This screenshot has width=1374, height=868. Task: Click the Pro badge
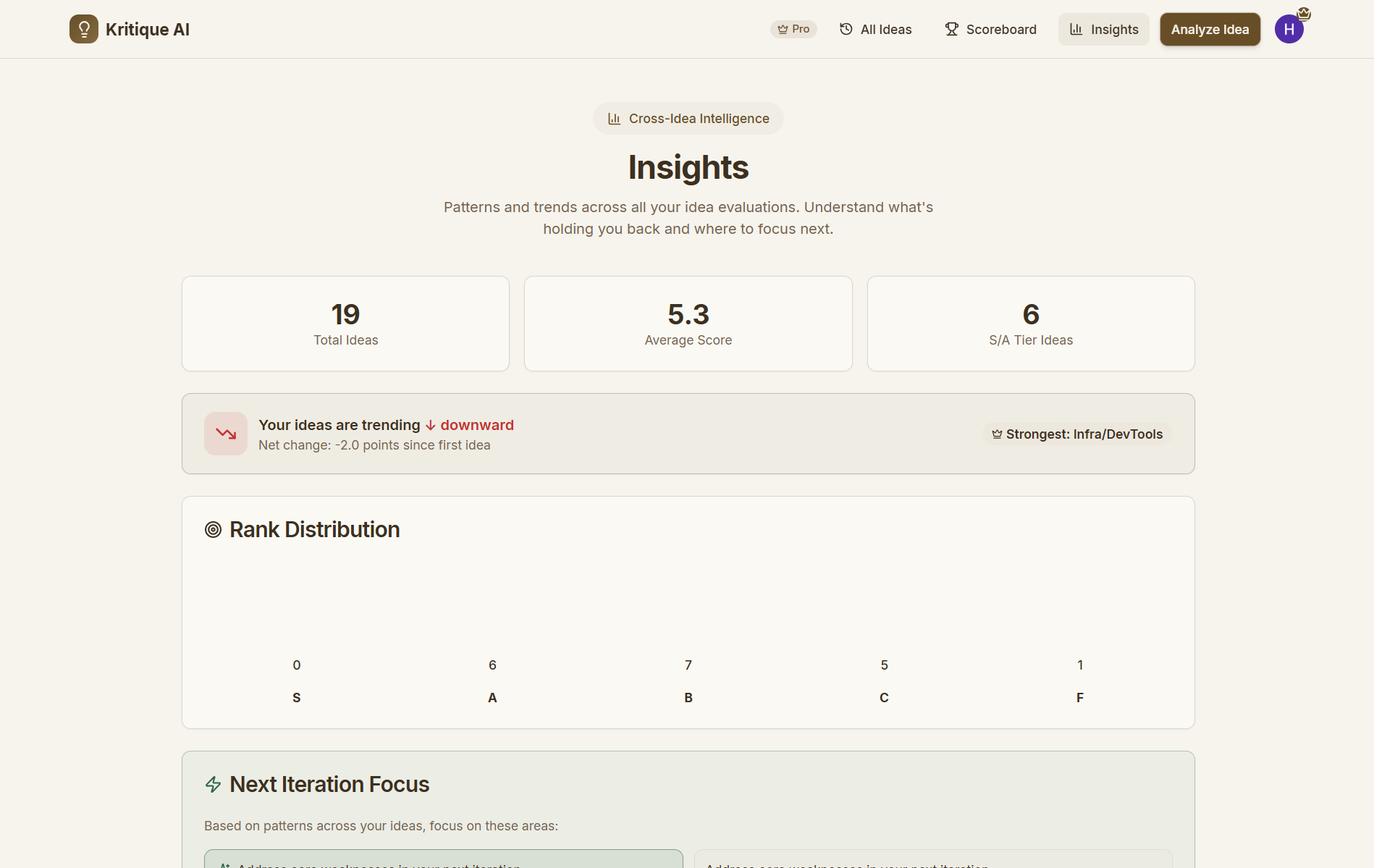[x=793, y=29]
